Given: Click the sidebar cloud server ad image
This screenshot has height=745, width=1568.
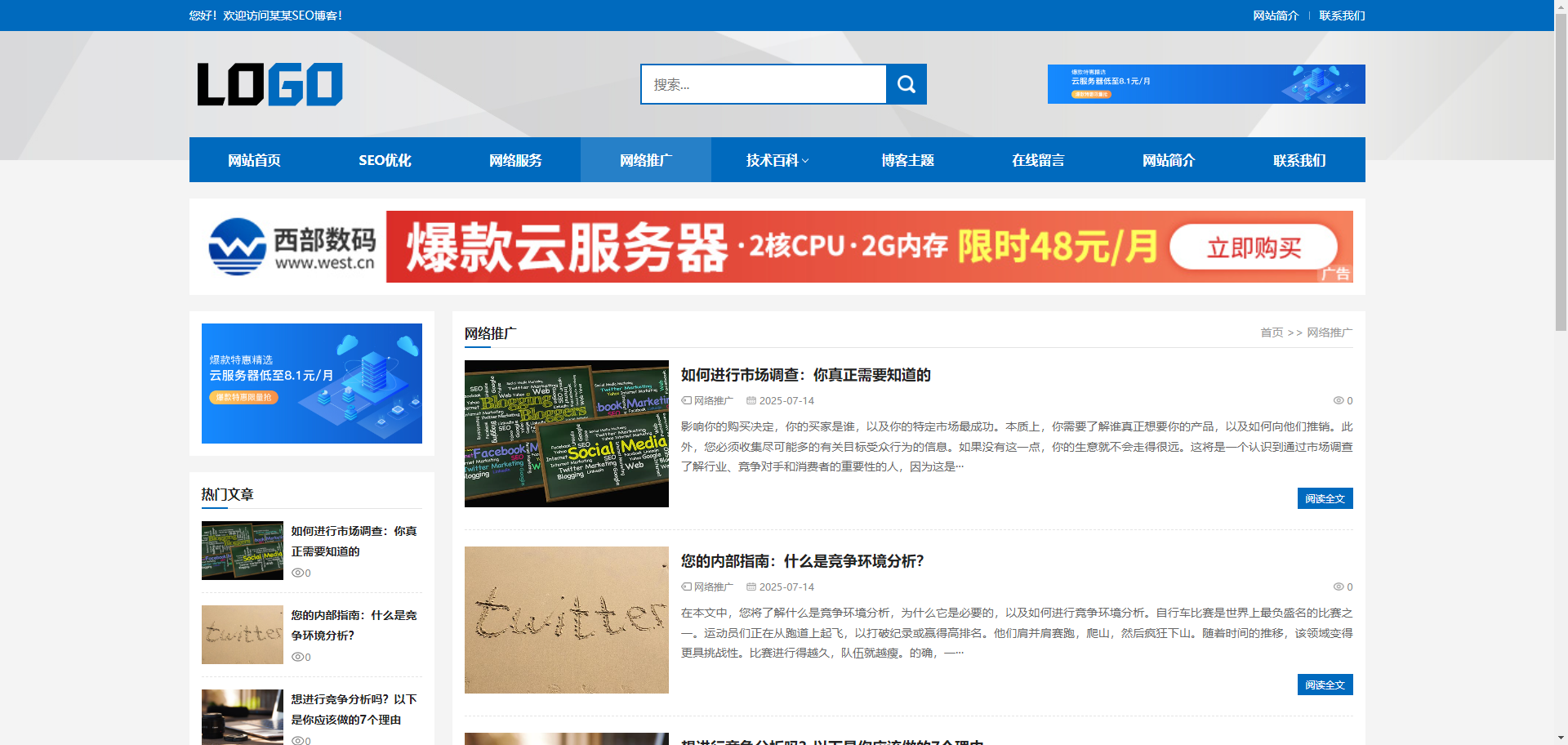Looking at the screenshot, I should pos(312,383).
